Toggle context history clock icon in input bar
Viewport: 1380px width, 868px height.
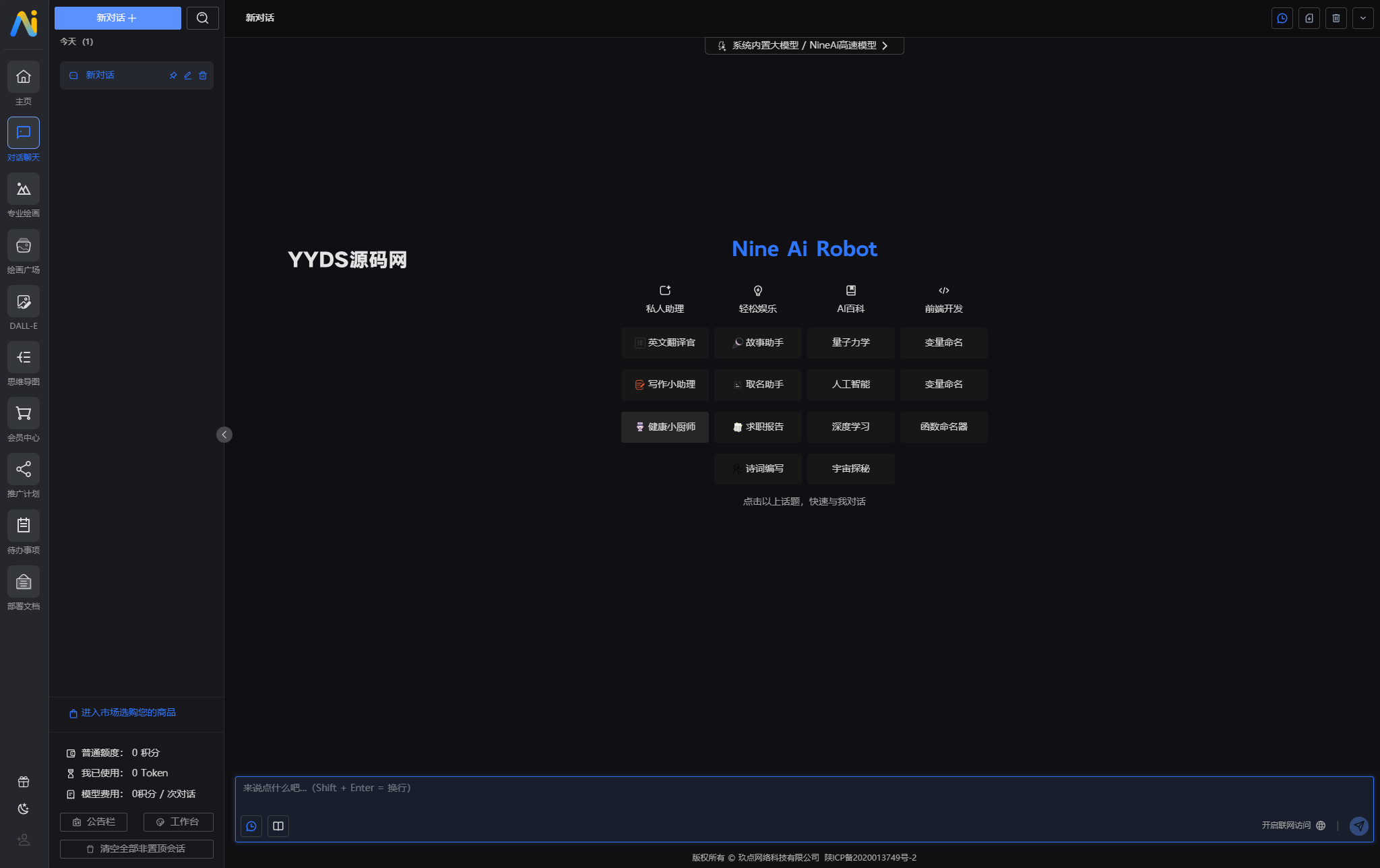click(x=251, y=826)
